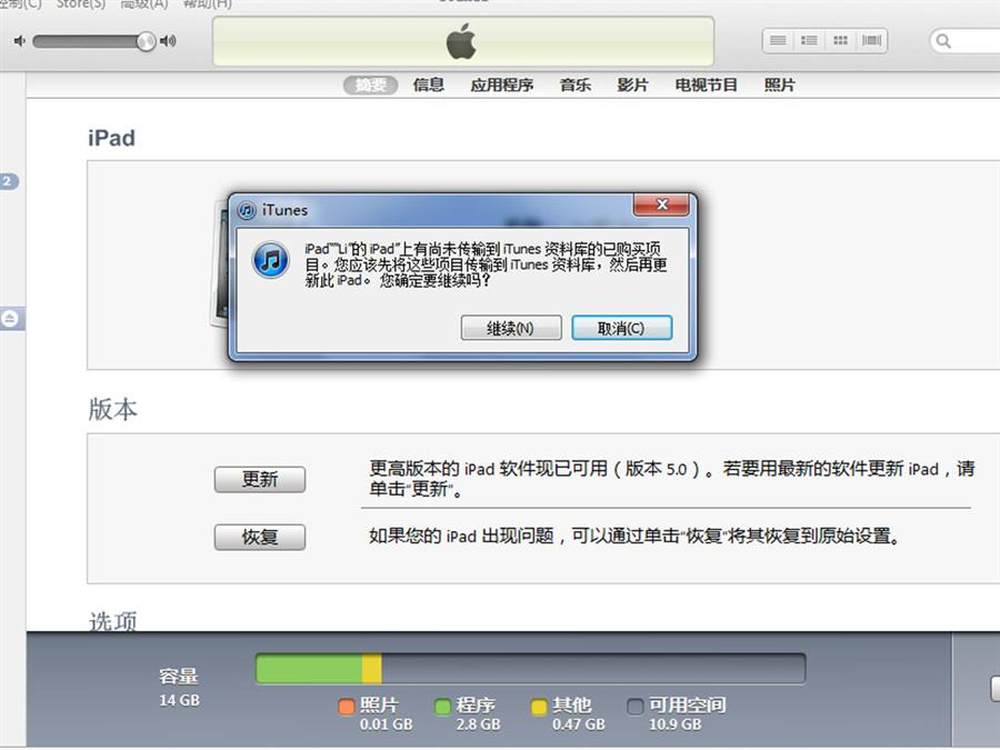The height and width of the screenshot is (750, 1000).
Task: Click the 恢复 button
Action: (260, 537)
